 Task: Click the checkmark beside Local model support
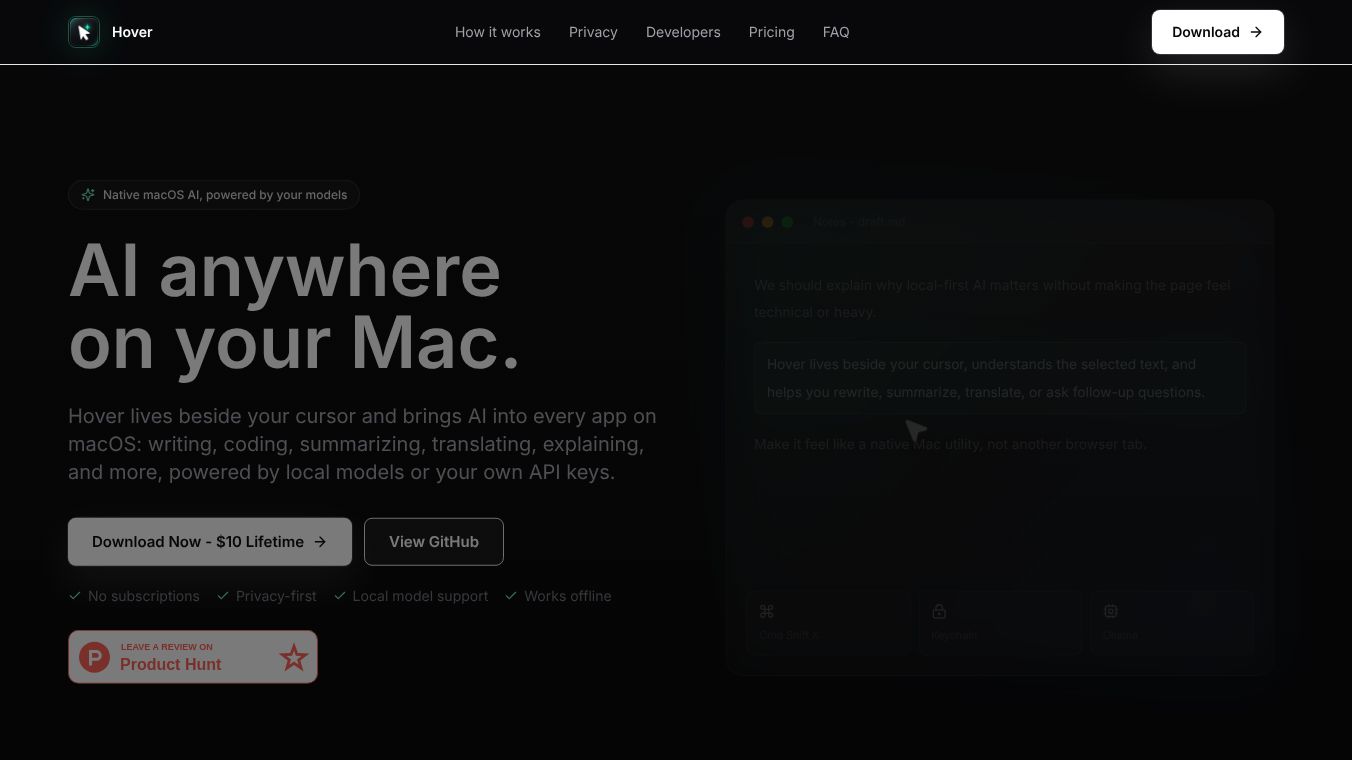pyautogui.click(x=340, y=596)
